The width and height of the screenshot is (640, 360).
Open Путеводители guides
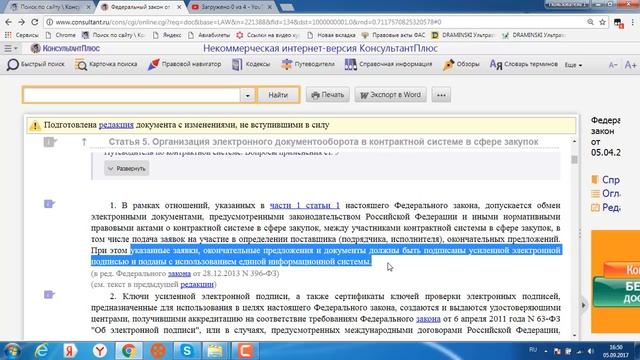pyautogui.click(x=308, y=64)
